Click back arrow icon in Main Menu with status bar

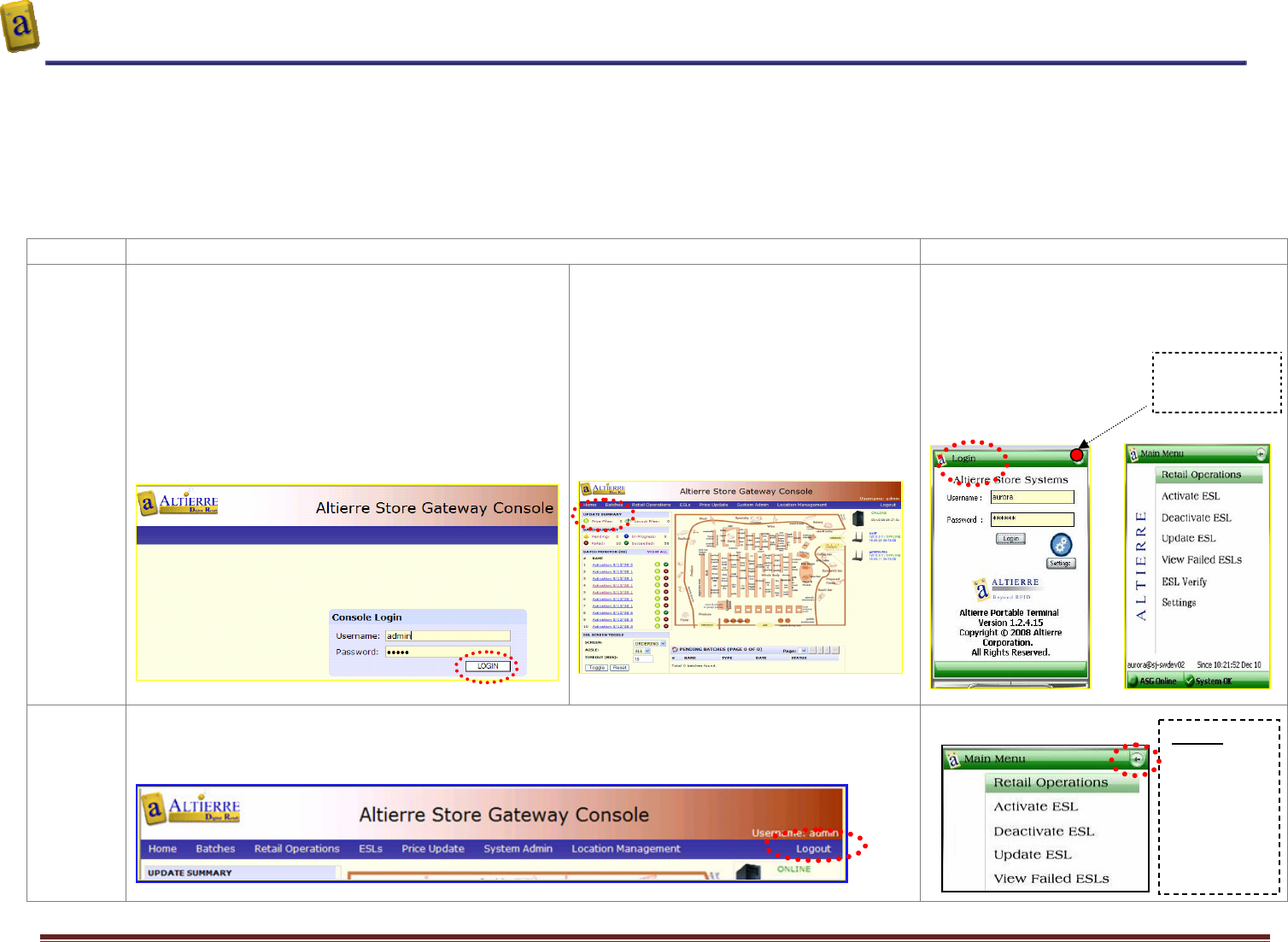[1261, 453]
